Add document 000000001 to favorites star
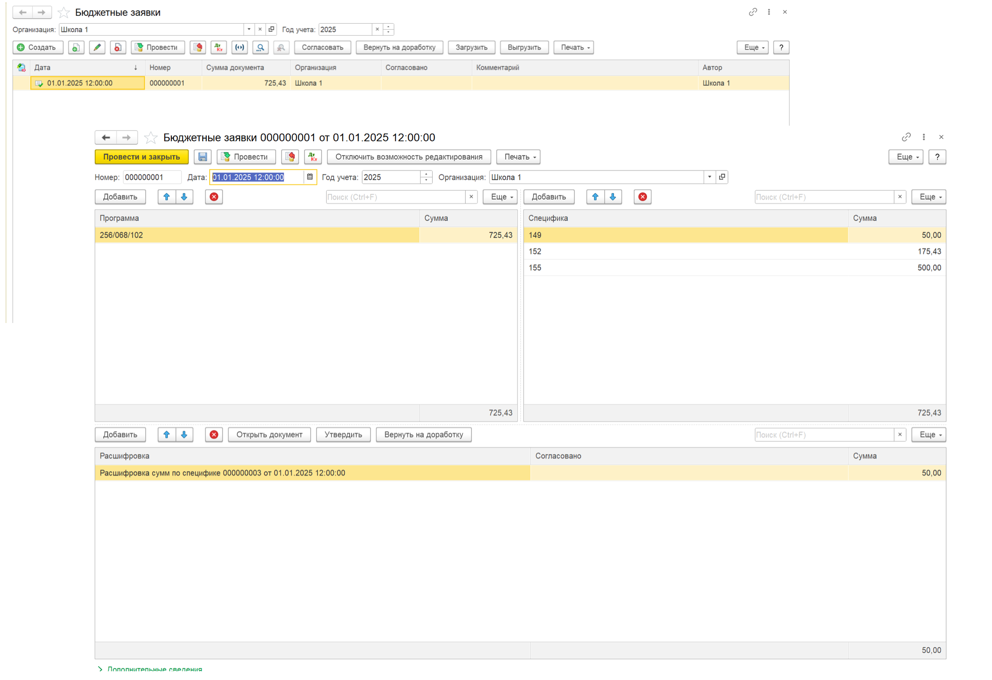This screenshot has height=680, width=992. click(x=151, y=137)
